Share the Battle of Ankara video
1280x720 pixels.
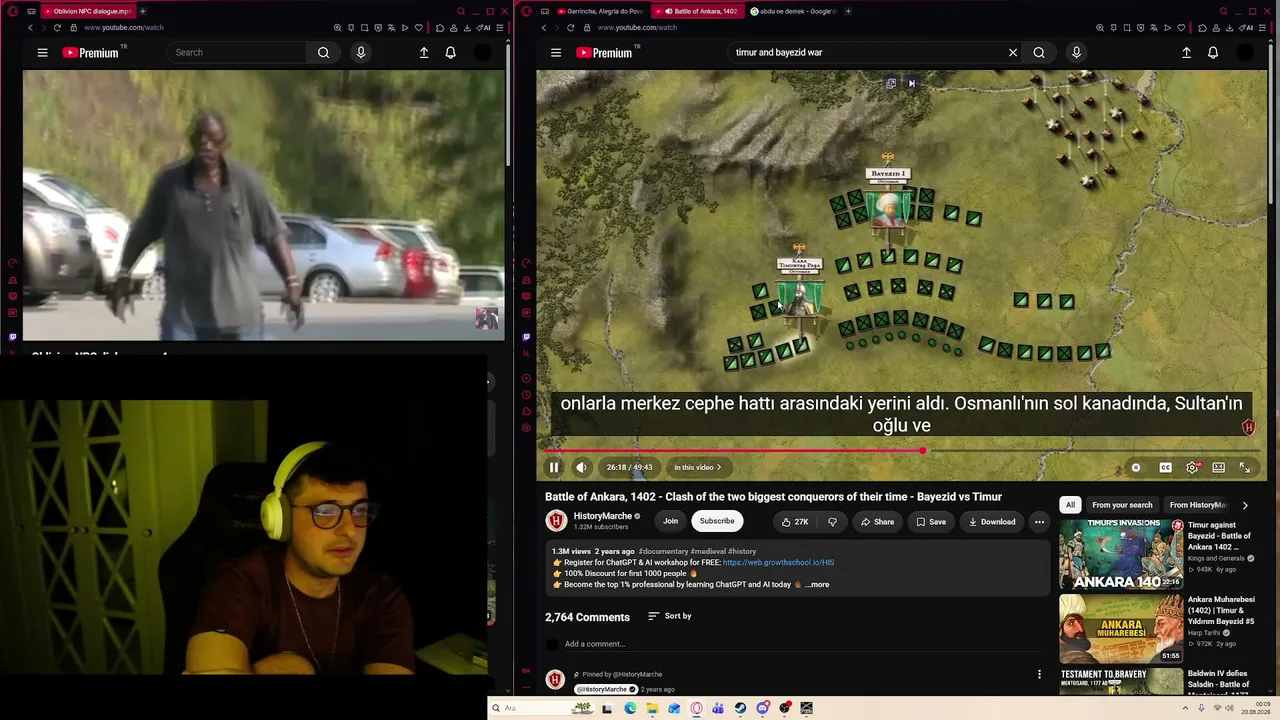pos(877,521)
